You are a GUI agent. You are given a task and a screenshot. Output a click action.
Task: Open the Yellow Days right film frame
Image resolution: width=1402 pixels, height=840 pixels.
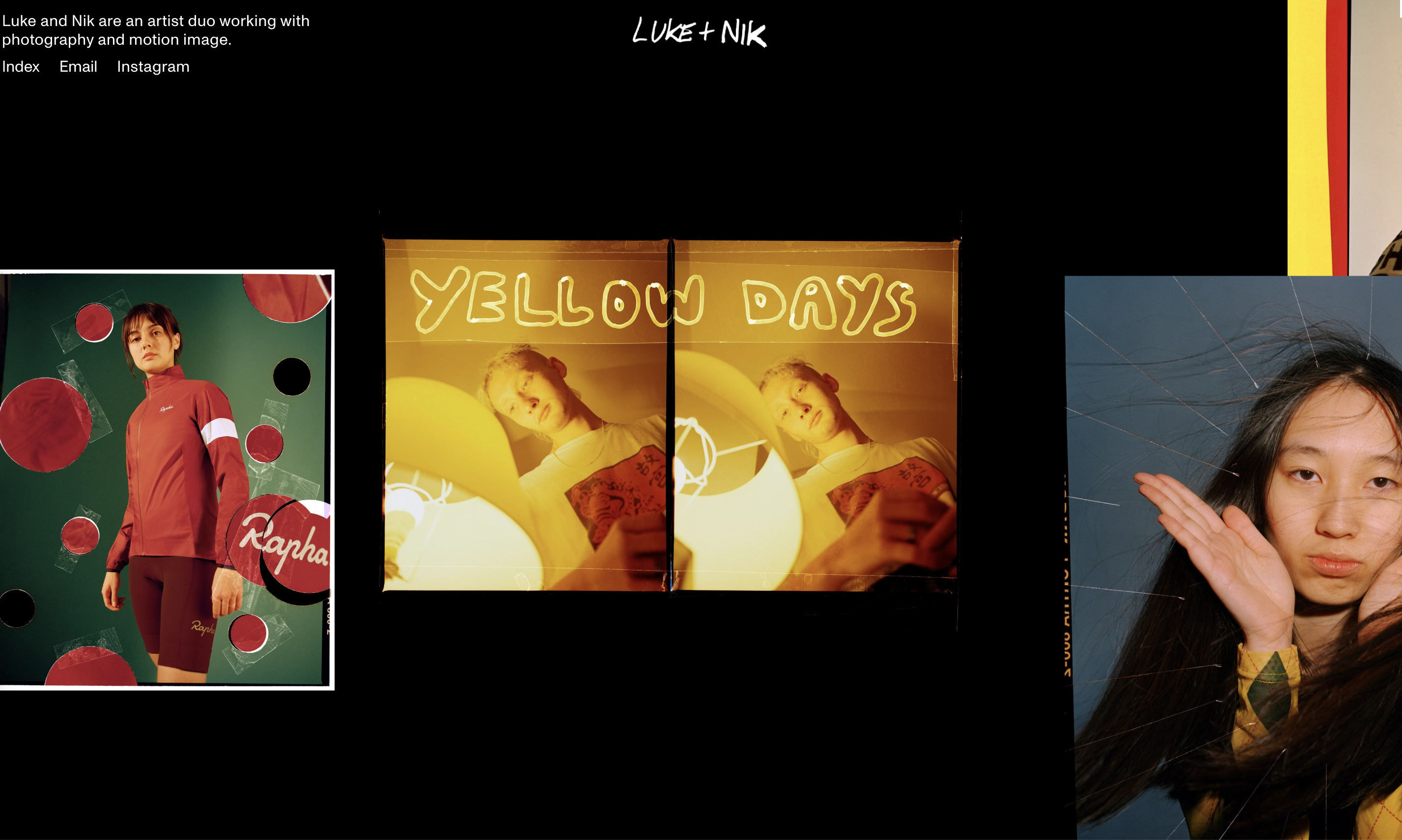[x=815, y=415]
